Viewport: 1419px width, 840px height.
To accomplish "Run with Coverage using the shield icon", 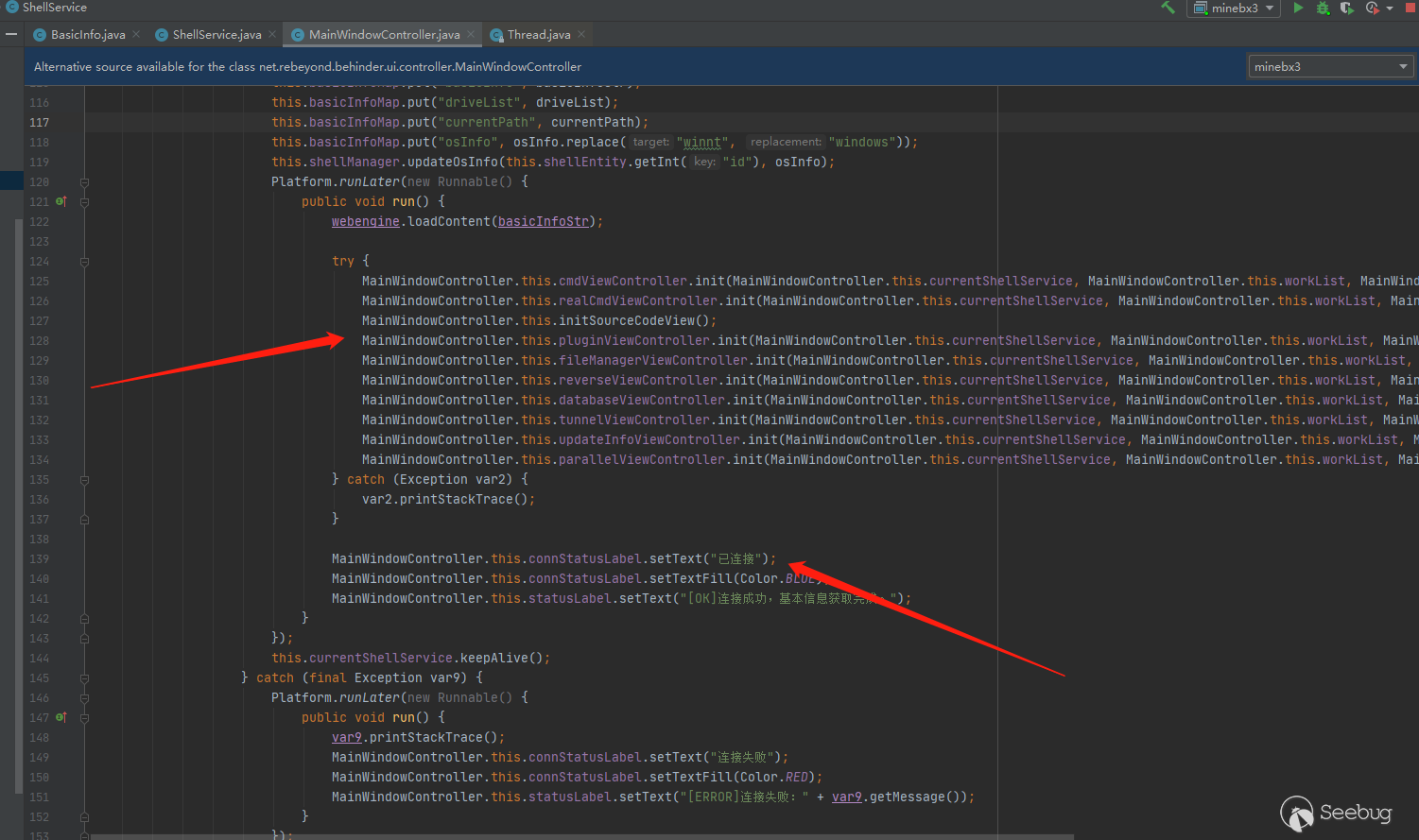I will click(1346, 8).
